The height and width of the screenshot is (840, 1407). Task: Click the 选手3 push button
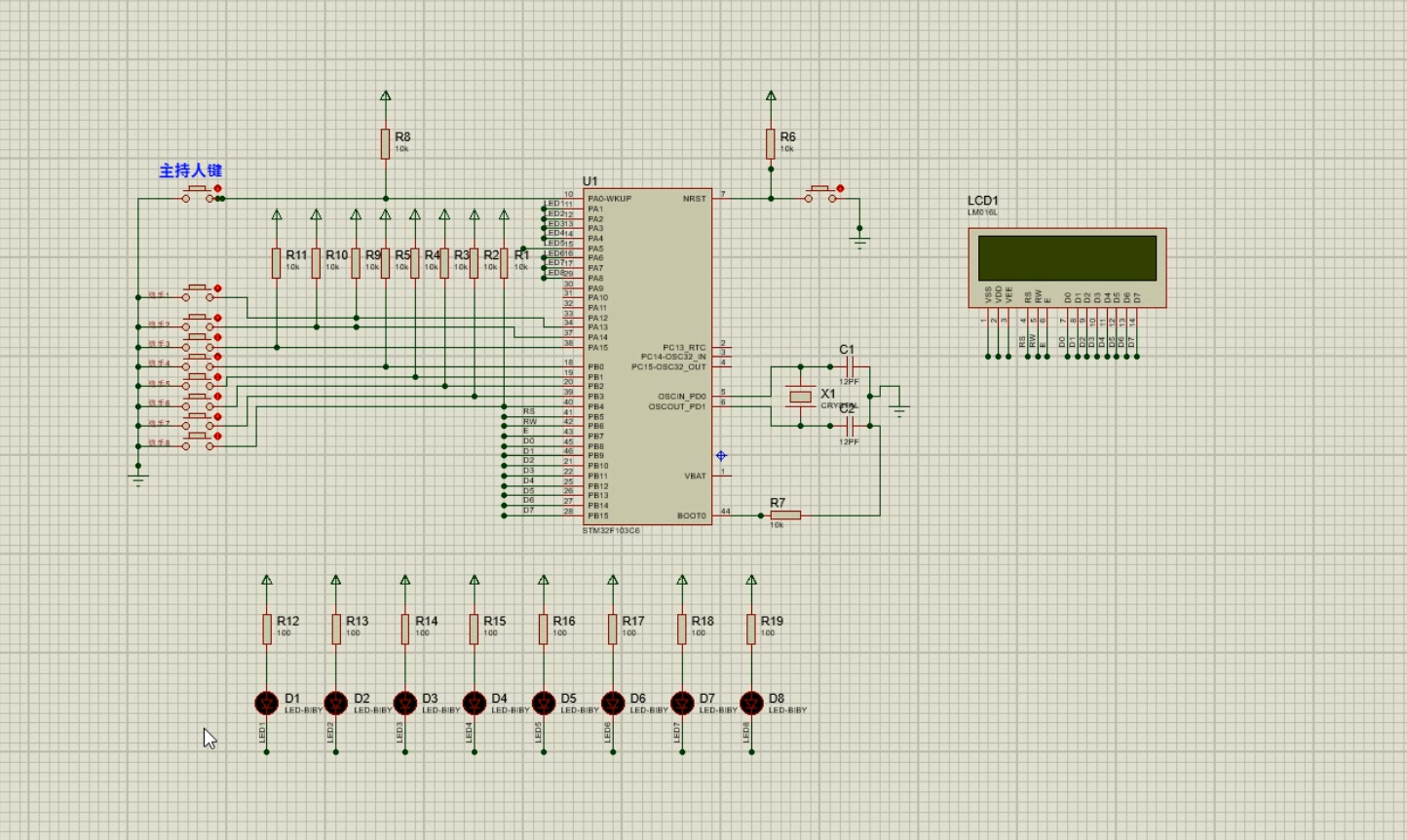199,341
